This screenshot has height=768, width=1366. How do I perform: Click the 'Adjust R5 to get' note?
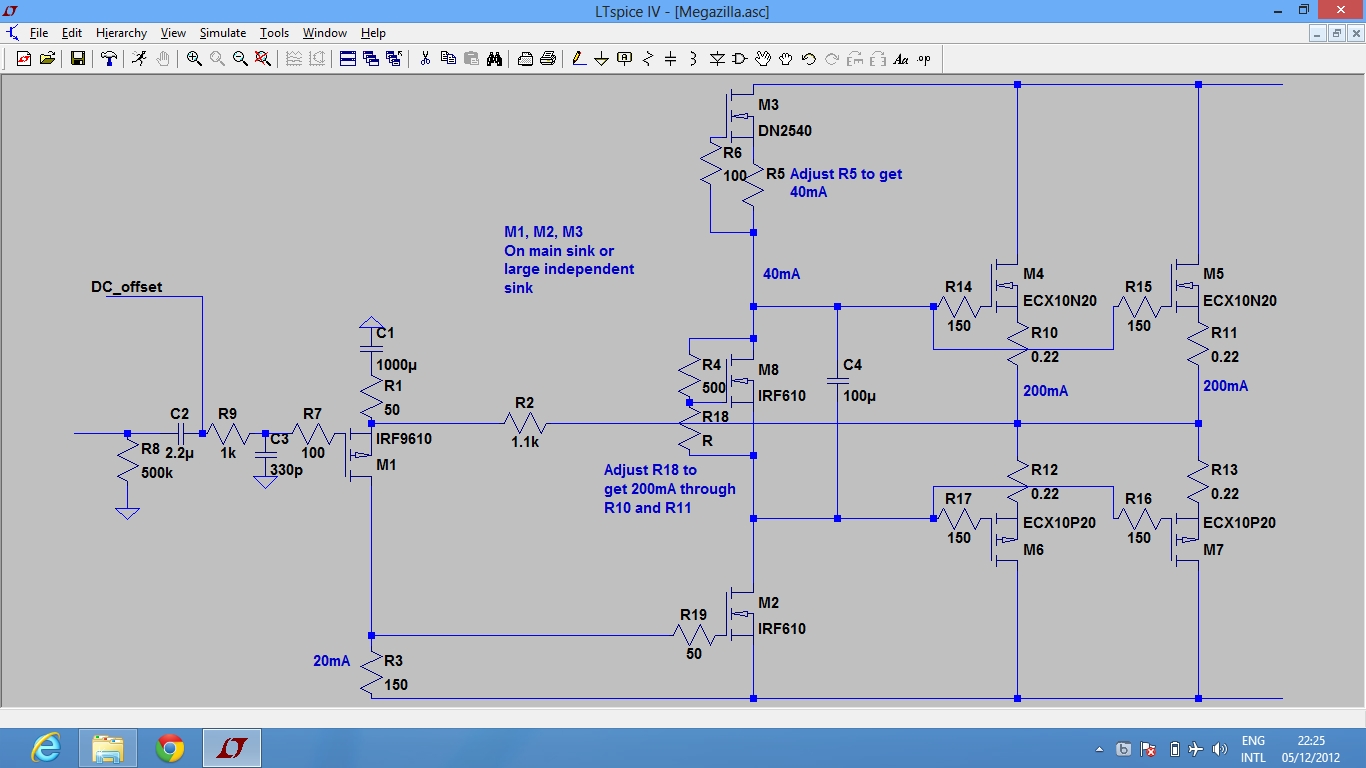846,174
